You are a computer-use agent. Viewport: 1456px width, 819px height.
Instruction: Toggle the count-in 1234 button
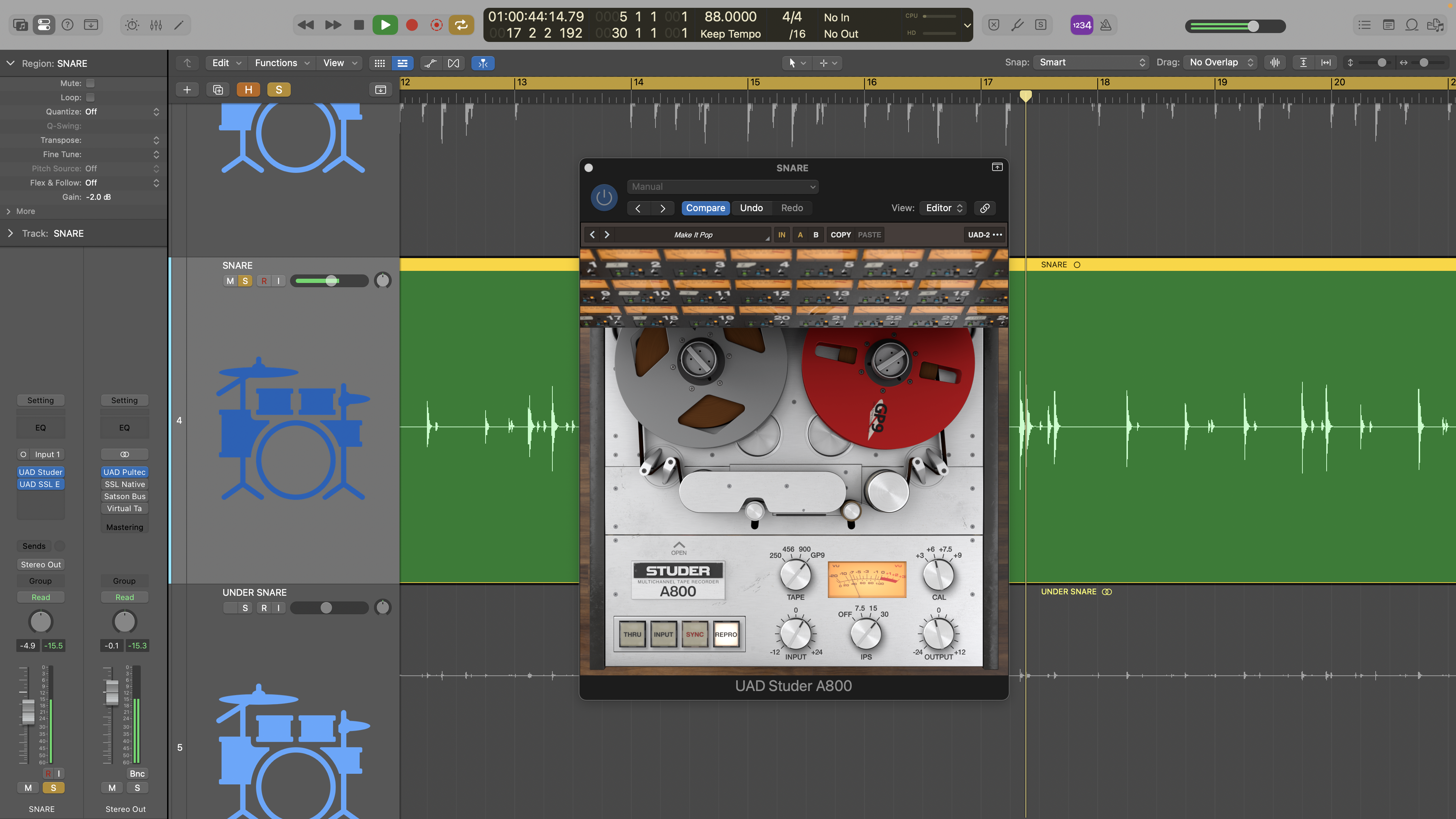click(1081, 25)
